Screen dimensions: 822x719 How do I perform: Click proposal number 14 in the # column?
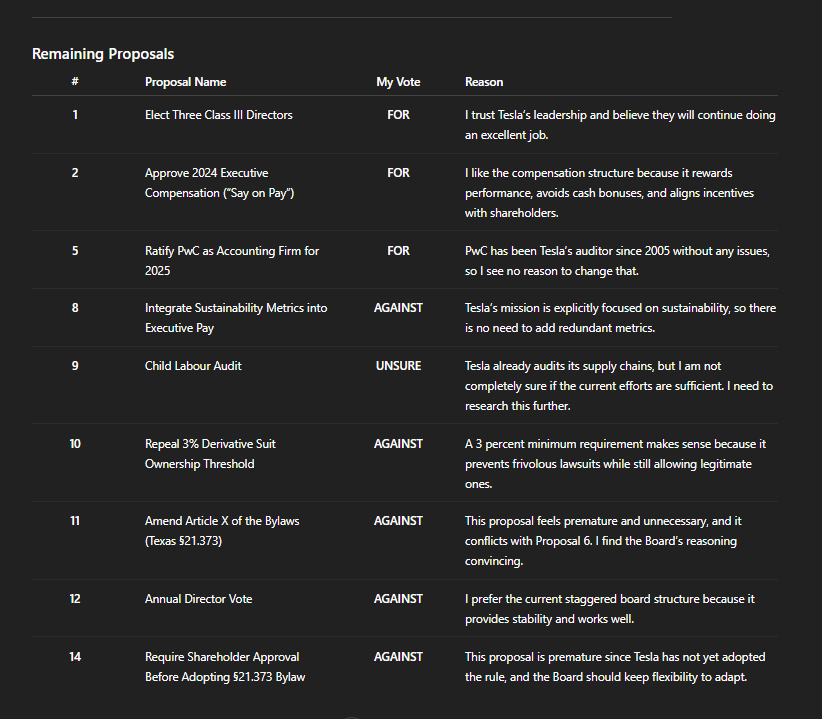(75, 657)
